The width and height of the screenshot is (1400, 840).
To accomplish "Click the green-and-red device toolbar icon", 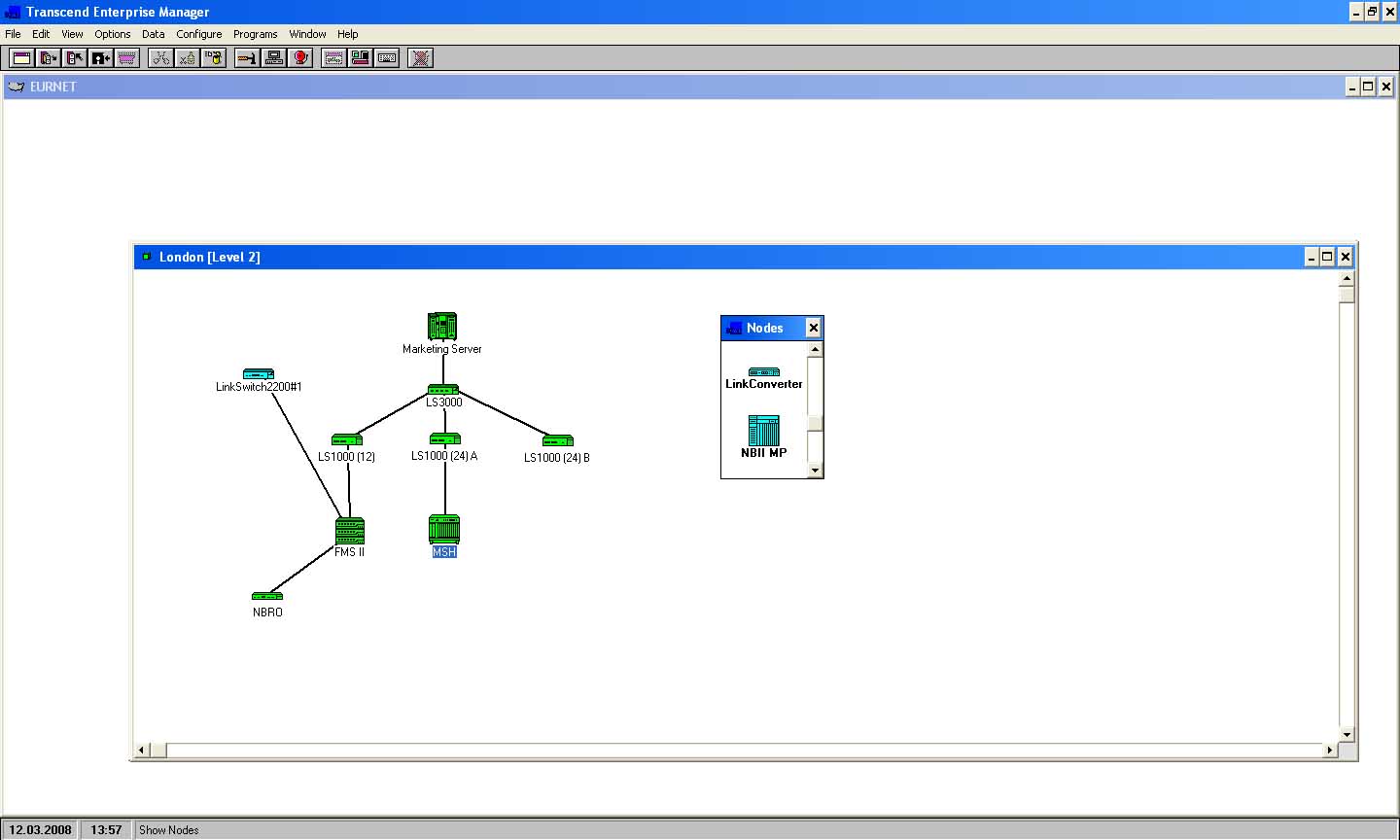I will [x=360, y=58].
